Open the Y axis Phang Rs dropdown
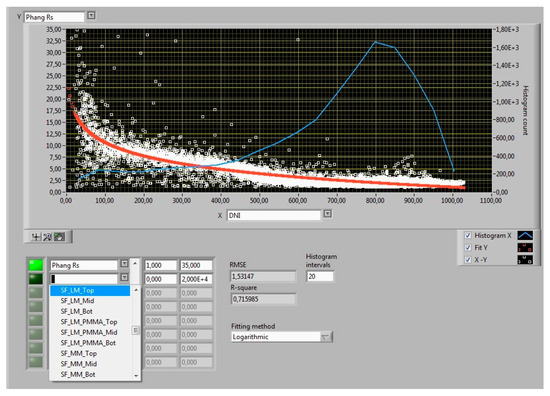 pos(91,16)
